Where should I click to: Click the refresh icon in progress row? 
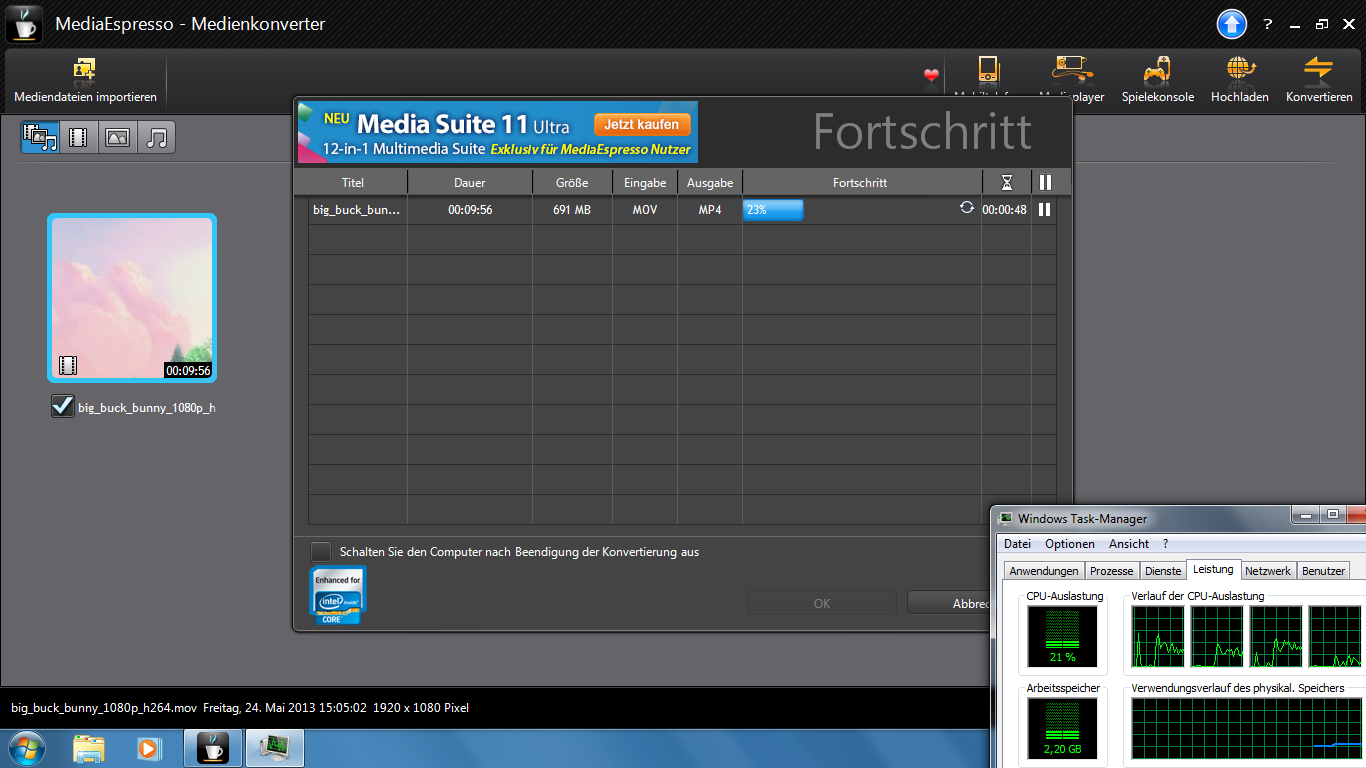[x=967, y=207]
